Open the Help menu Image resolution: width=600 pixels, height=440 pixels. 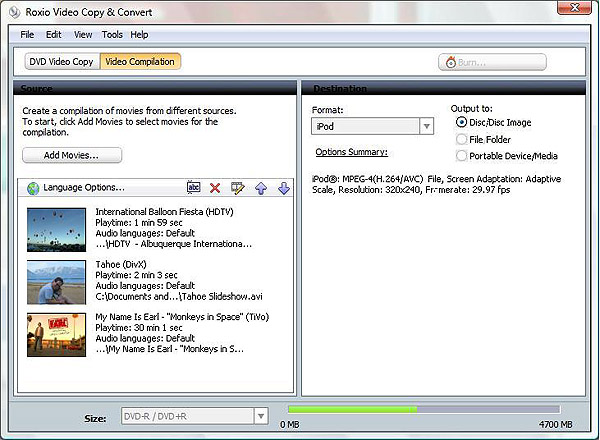point(139,35)
